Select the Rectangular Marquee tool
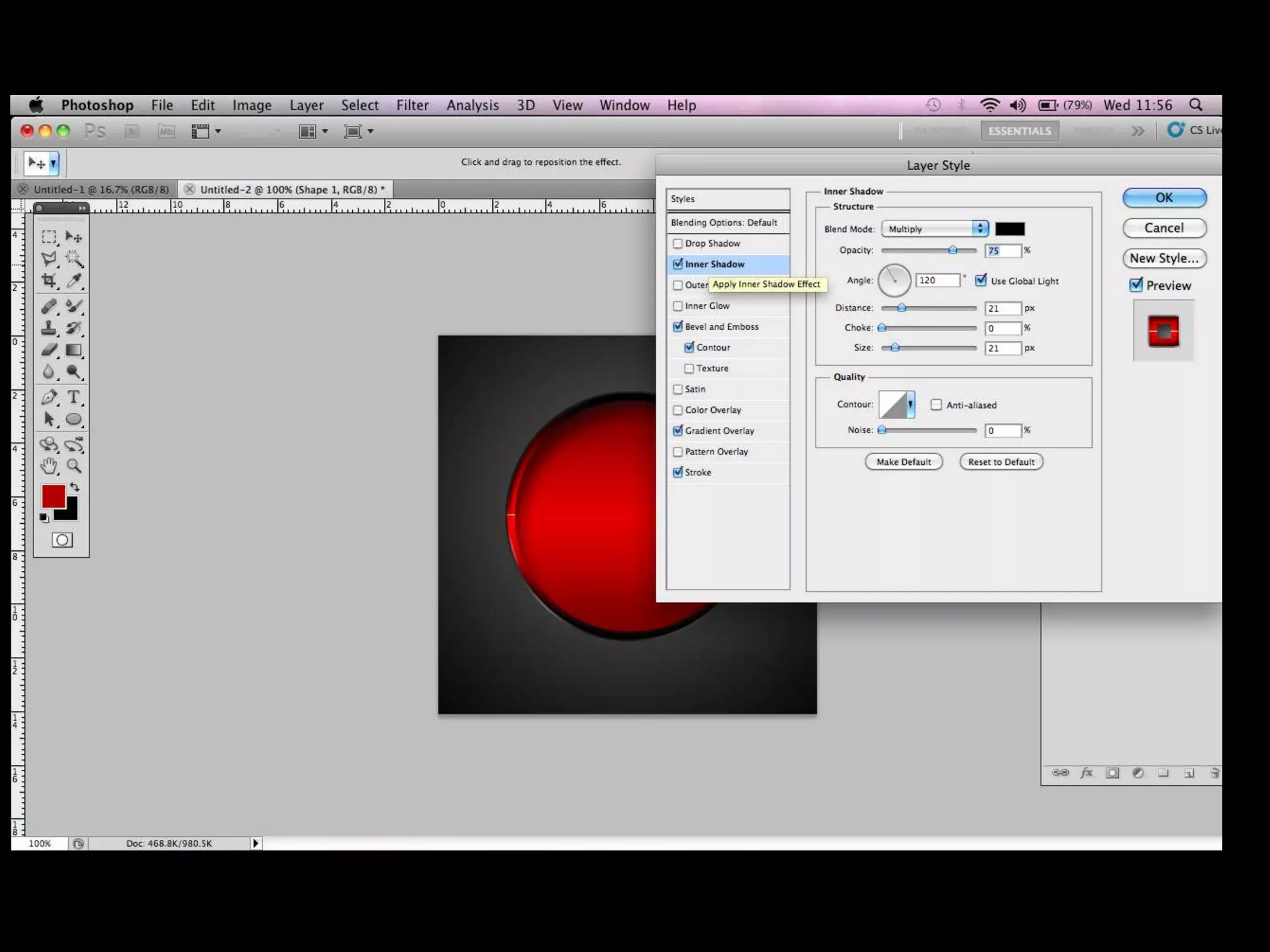The height and width of the screenshot is (952, 1270). pyautogui.click(x=49, y=237)
